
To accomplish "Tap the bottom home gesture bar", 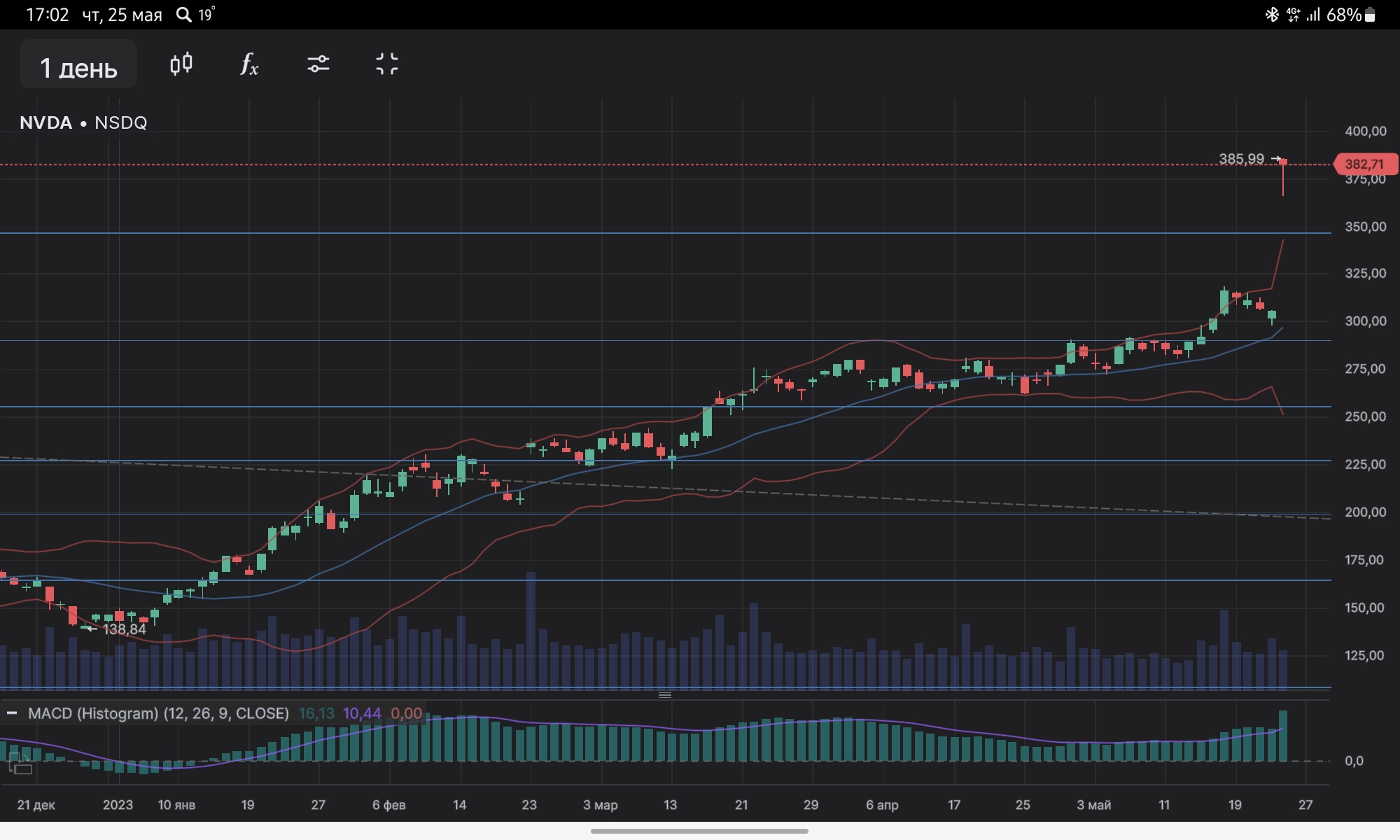I will (699, 831).
